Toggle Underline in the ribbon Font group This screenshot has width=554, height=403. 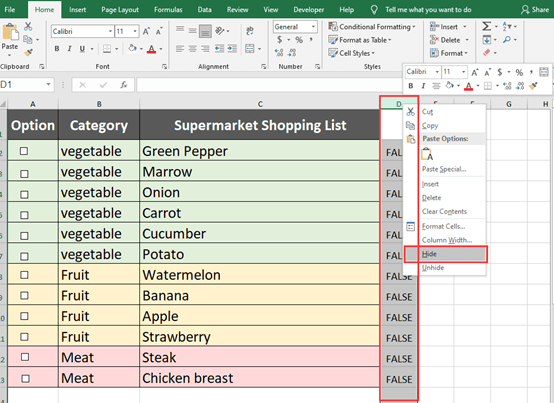82,49
